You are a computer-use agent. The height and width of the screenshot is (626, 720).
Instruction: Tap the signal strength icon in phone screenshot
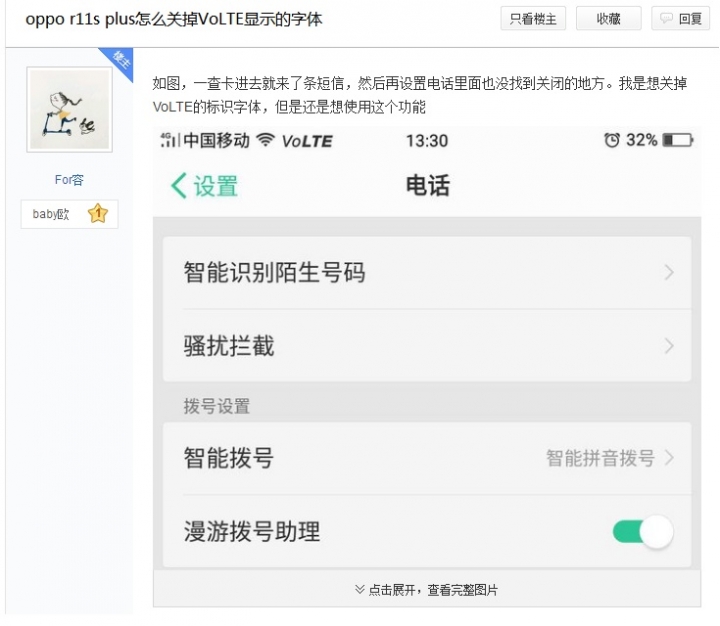(169, 140)
